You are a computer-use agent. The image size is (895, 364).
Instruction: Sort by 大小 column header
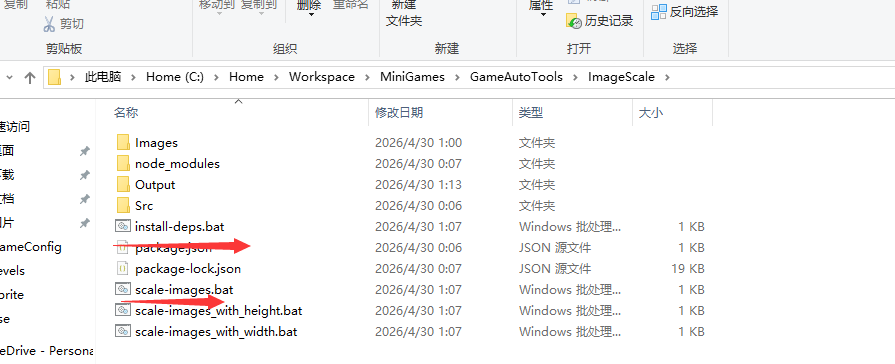pyautogui.click(x=651, y=113)
